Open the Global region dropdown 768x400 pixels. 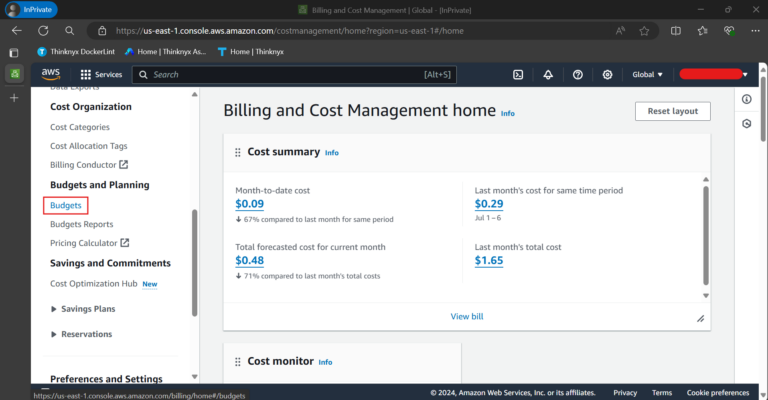point(647,74)
